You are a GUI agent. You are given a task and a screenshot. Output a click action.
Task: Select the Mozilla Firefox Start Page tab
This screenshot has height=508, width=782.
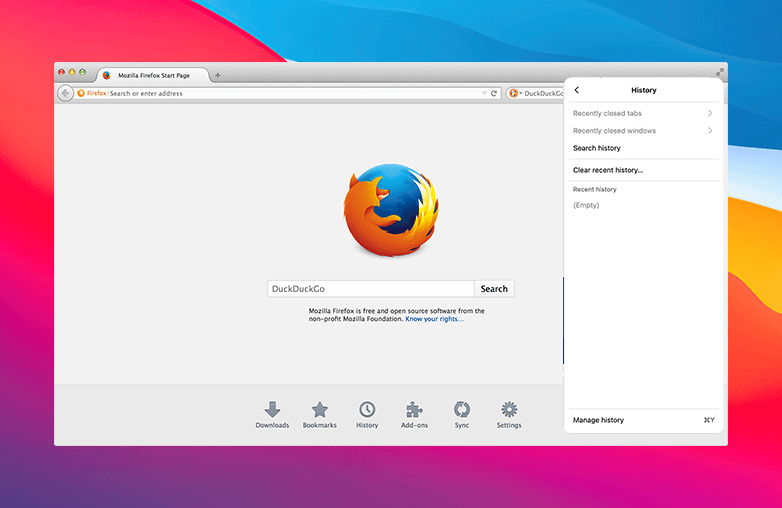(154, 75)
